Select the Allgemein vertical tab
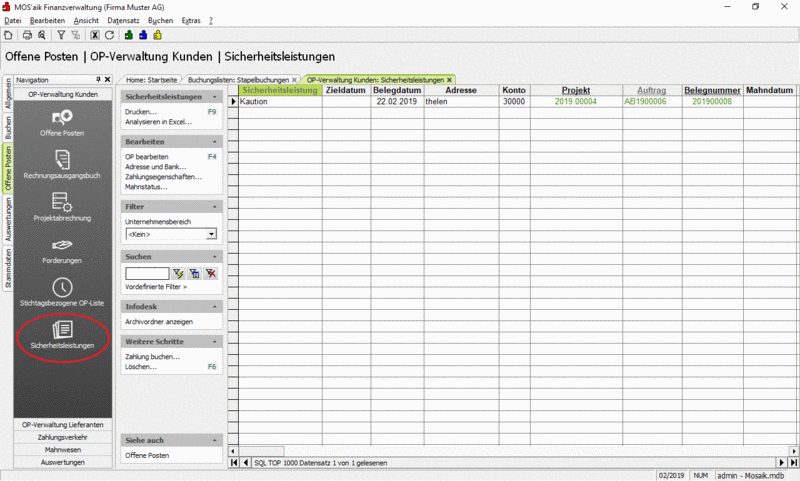The height and width of the screenshot is (481, 800). click(8, 93)
